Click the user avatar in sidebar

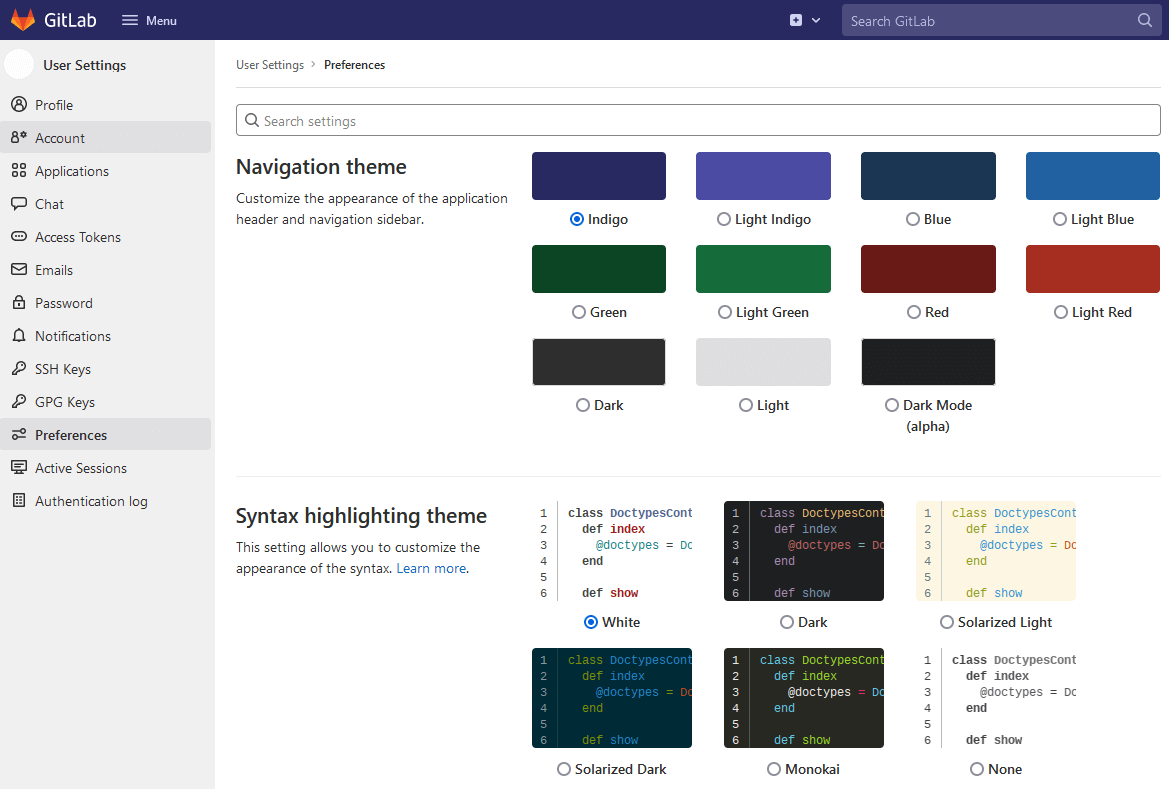point(19,64)
